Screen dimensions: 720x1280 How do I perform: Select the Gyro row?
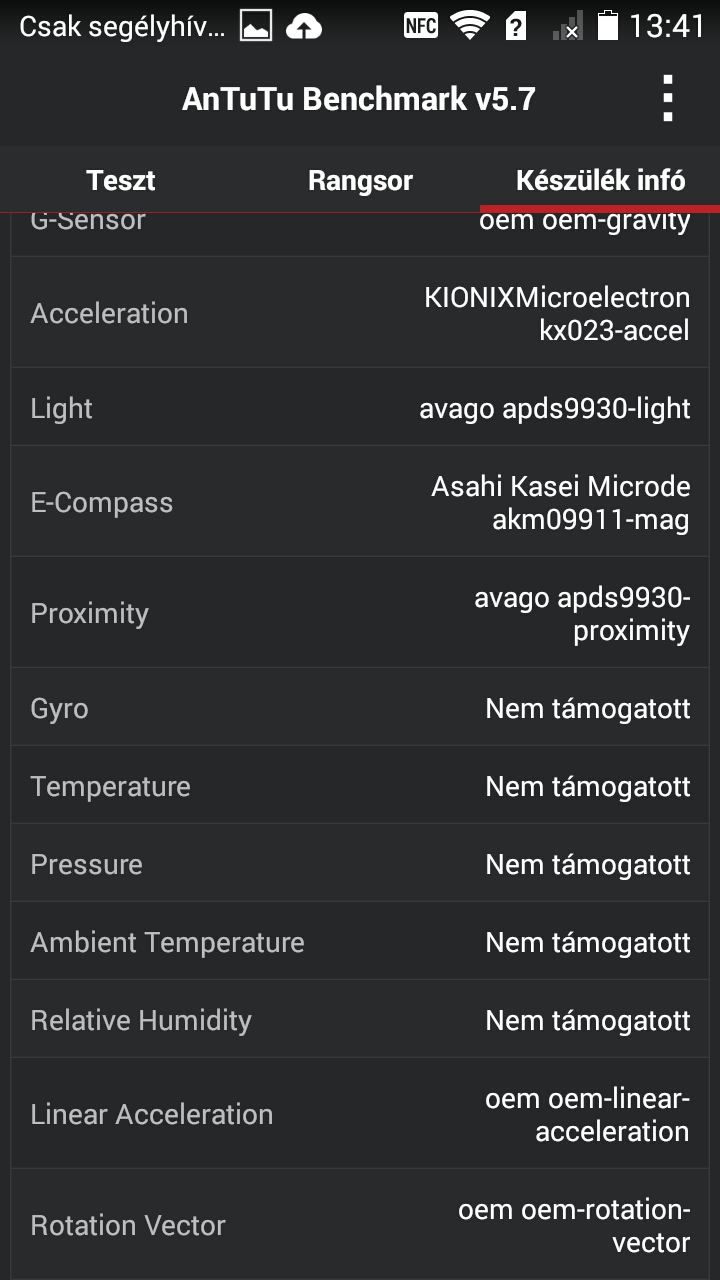click(x=360, y=708)
